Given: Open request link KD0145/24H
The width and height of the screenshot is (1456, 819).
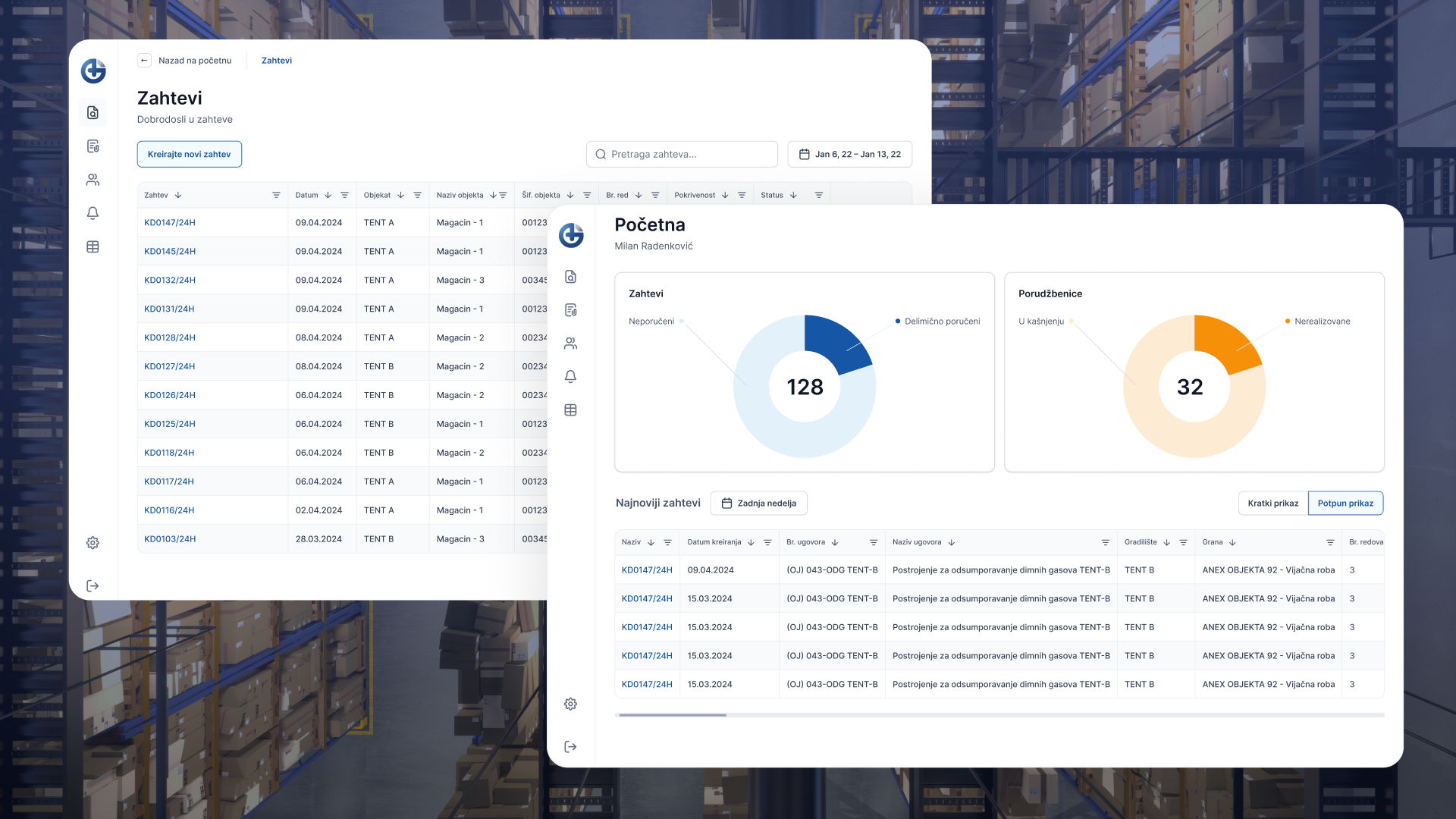Looking at the screenshot, I should tap(170, 251).
